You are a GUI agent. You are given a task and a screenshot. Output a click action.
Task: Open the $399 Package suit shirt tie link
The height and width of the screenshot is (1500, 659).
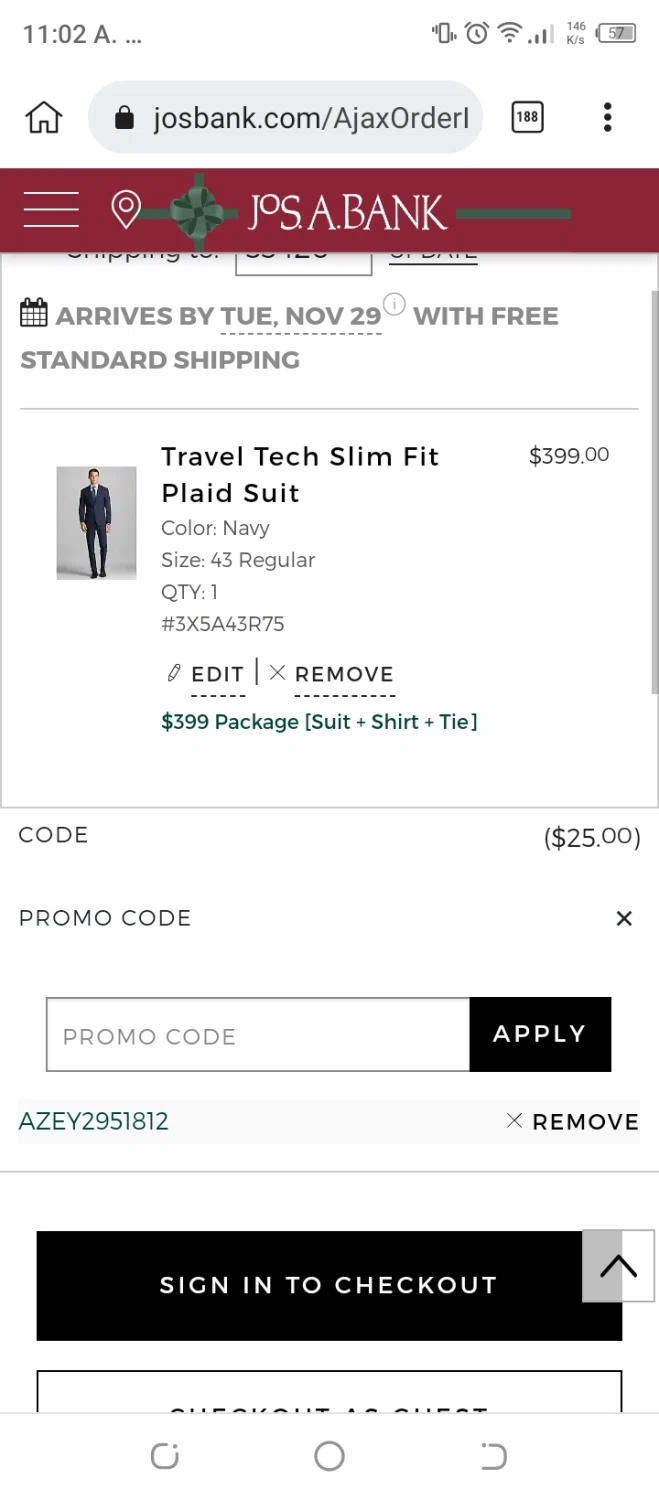319,722
